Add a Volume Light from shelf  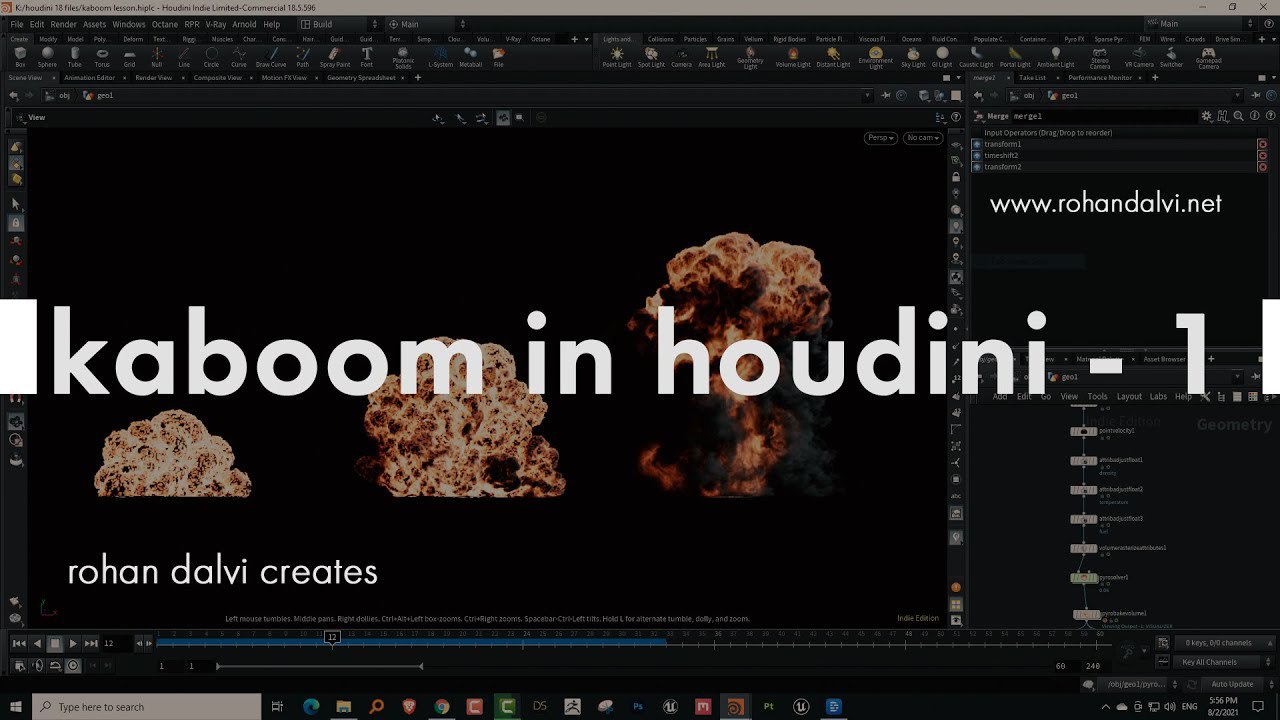[793, 57]
